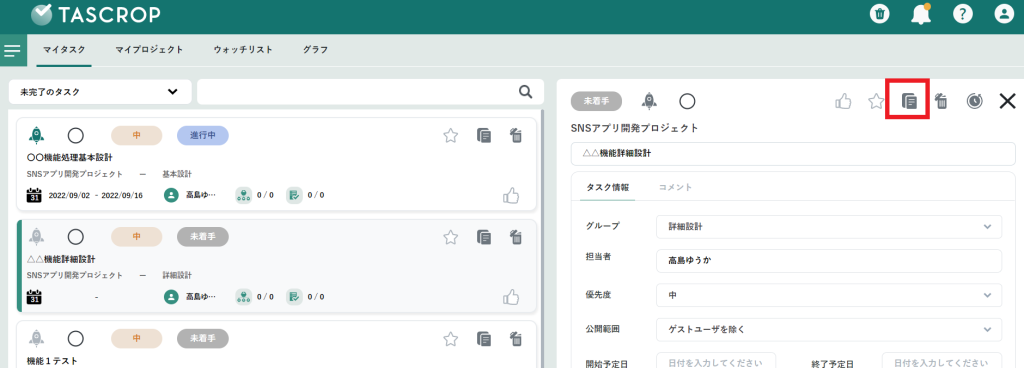Copy the task from detail panel

(909, 101)
